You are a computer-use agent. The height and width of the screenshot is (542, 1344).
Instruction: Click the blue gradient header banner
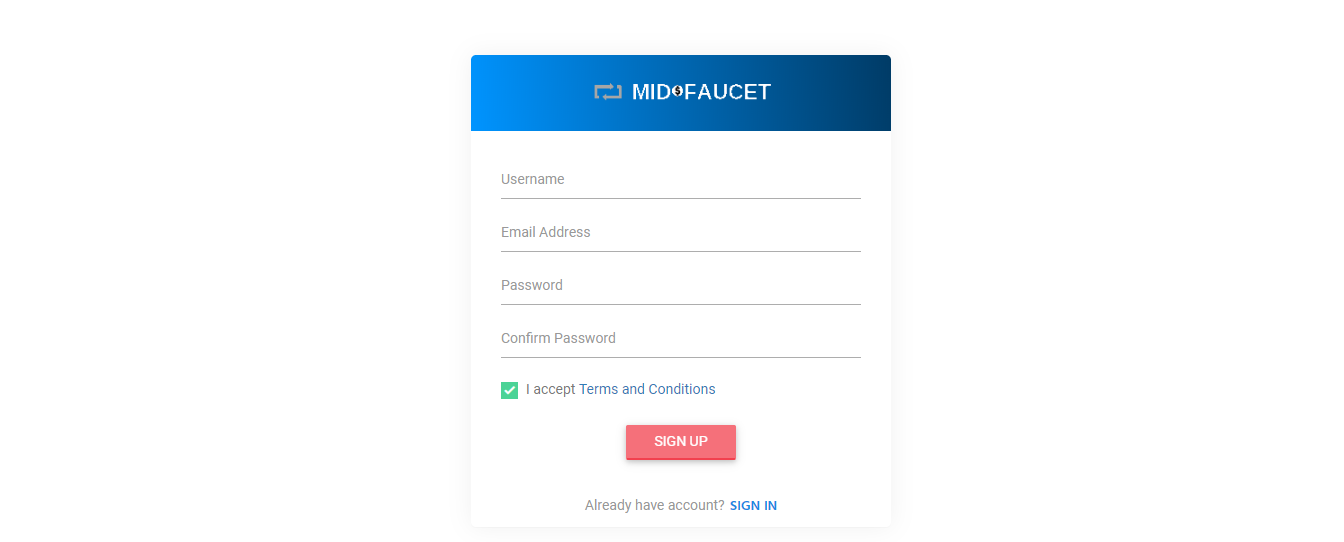pos(681,93)
